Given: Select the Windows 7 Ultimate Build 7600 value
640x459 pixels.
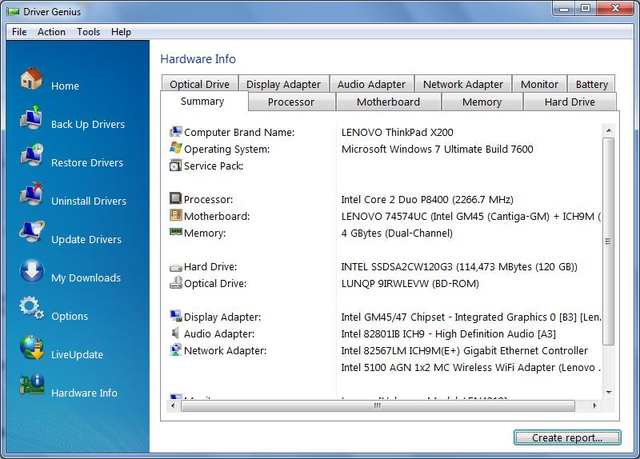Looking at the screenshot, I should click(x=437, y=149).
